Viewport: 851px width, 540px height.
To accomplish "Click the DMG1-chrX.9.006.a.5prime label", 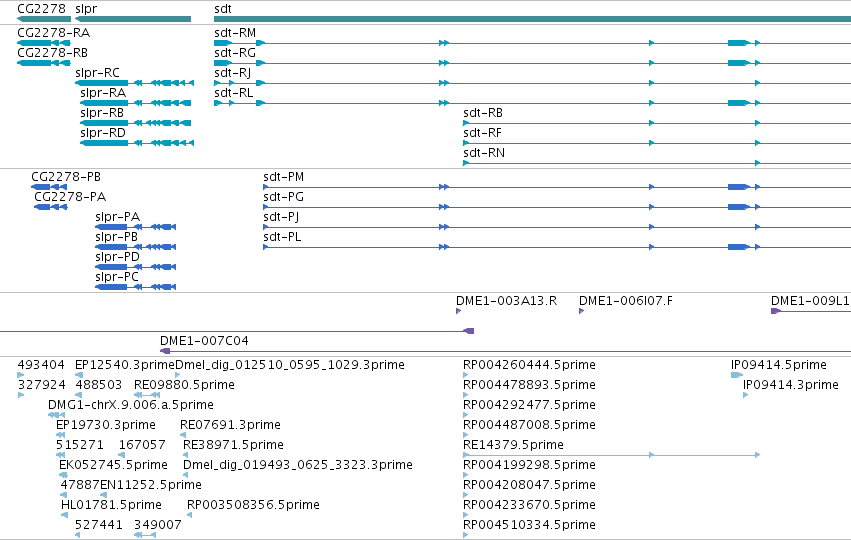I will (x=131, y=405).
